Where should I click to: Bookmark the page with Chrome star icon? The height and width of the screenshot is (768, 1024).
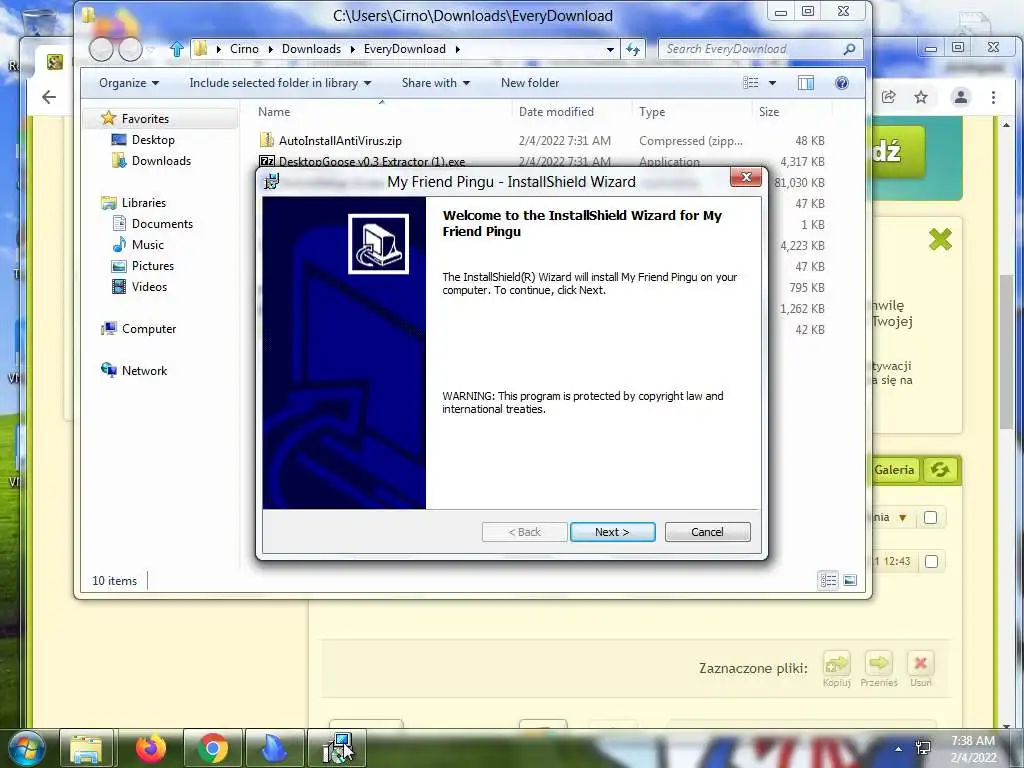point(921,97)
